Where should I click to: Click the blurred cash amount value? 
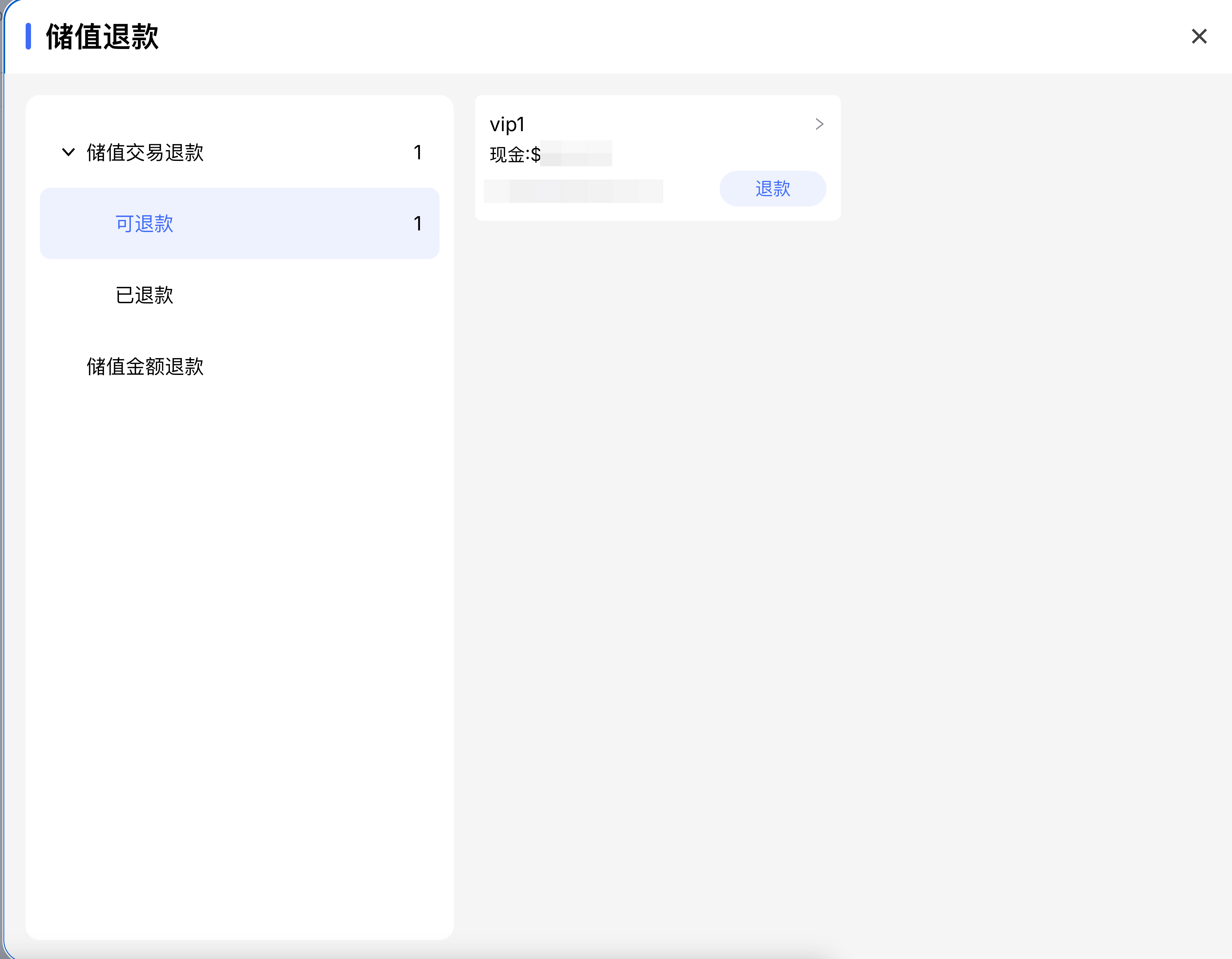click(x=576, y=154)
